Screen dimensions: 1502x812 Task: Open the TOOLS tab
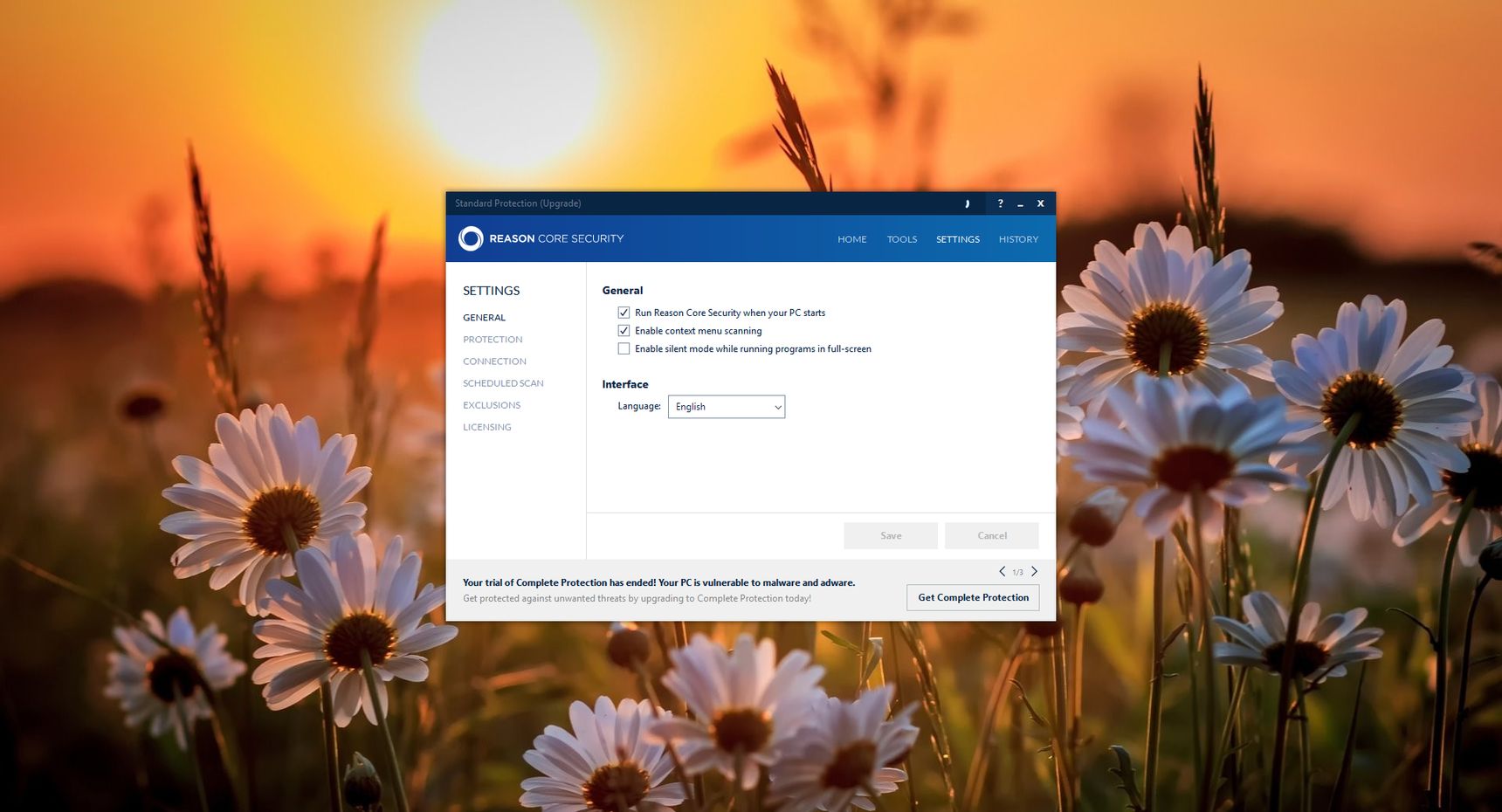coord(902,239)
